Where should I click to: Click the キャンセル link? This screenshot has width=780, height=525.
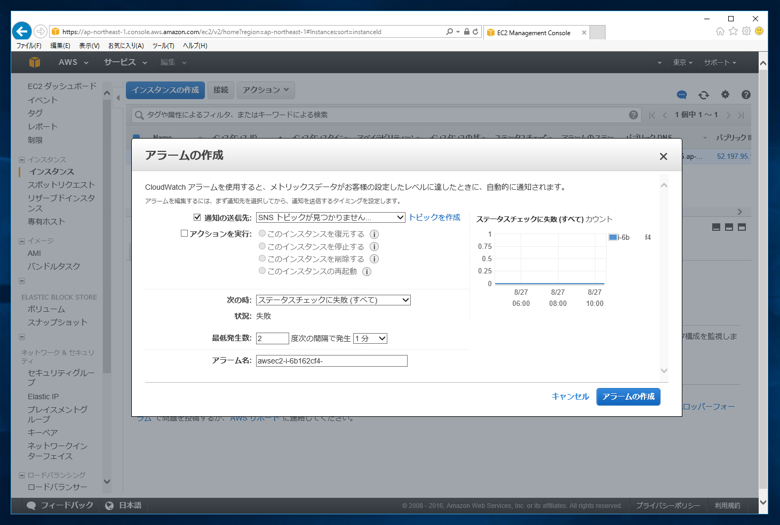click(x=570, y=397)
